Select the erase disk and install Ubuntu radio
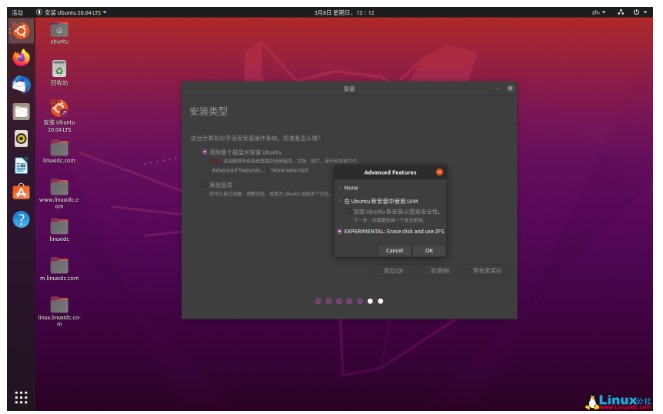Viewport: 663px width, 414px height. pos(205,152)
